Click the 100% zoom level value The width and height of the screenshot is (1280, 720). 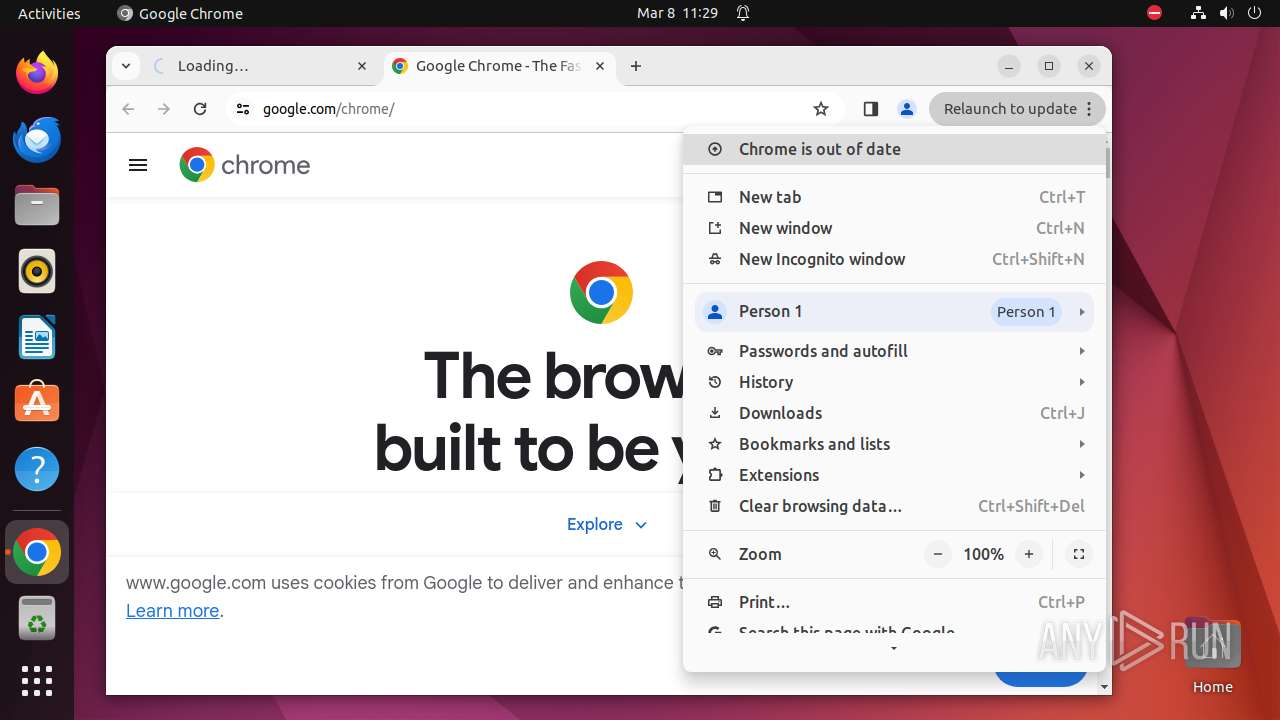coord(983,554)
